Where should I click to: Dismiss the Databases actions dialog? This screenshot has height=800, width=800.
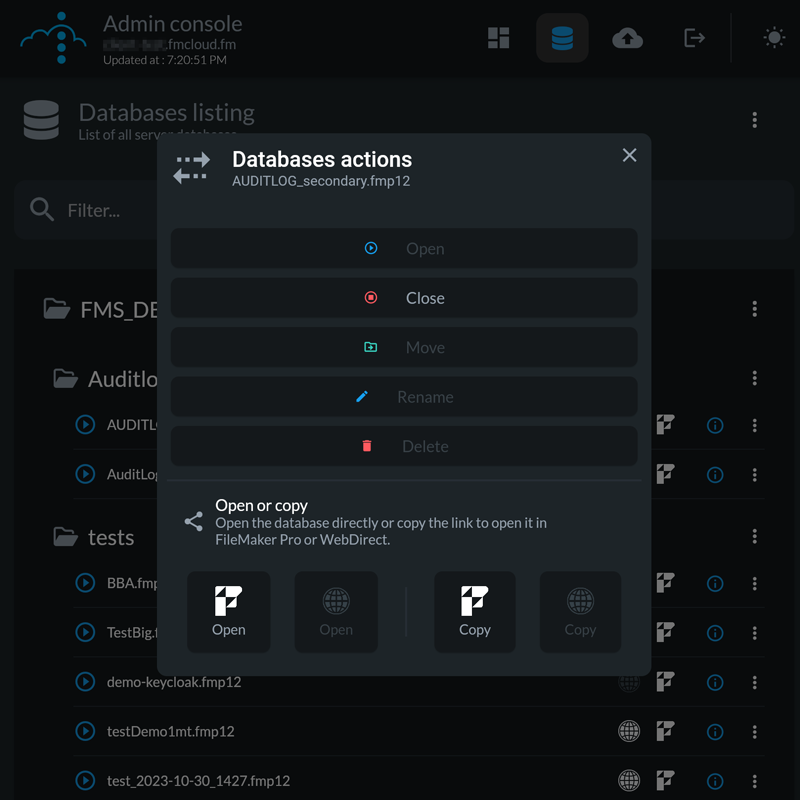pos(629,155)
